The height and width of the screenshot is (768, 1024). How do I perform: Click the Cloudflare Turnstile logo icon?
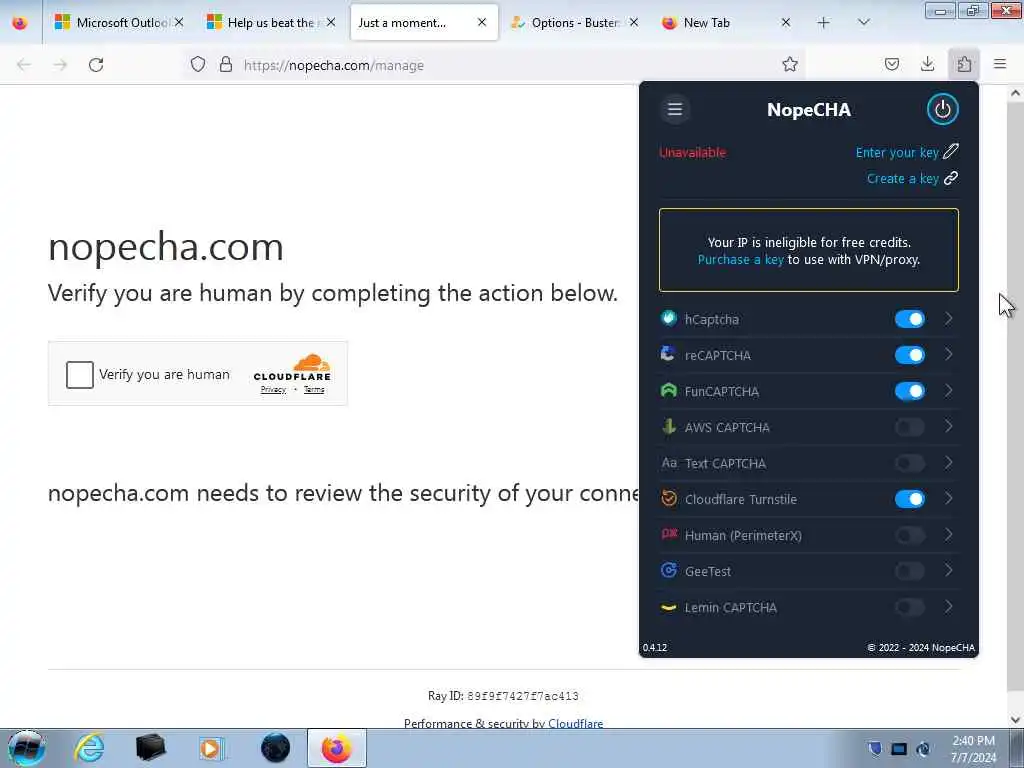coord(669,498)
